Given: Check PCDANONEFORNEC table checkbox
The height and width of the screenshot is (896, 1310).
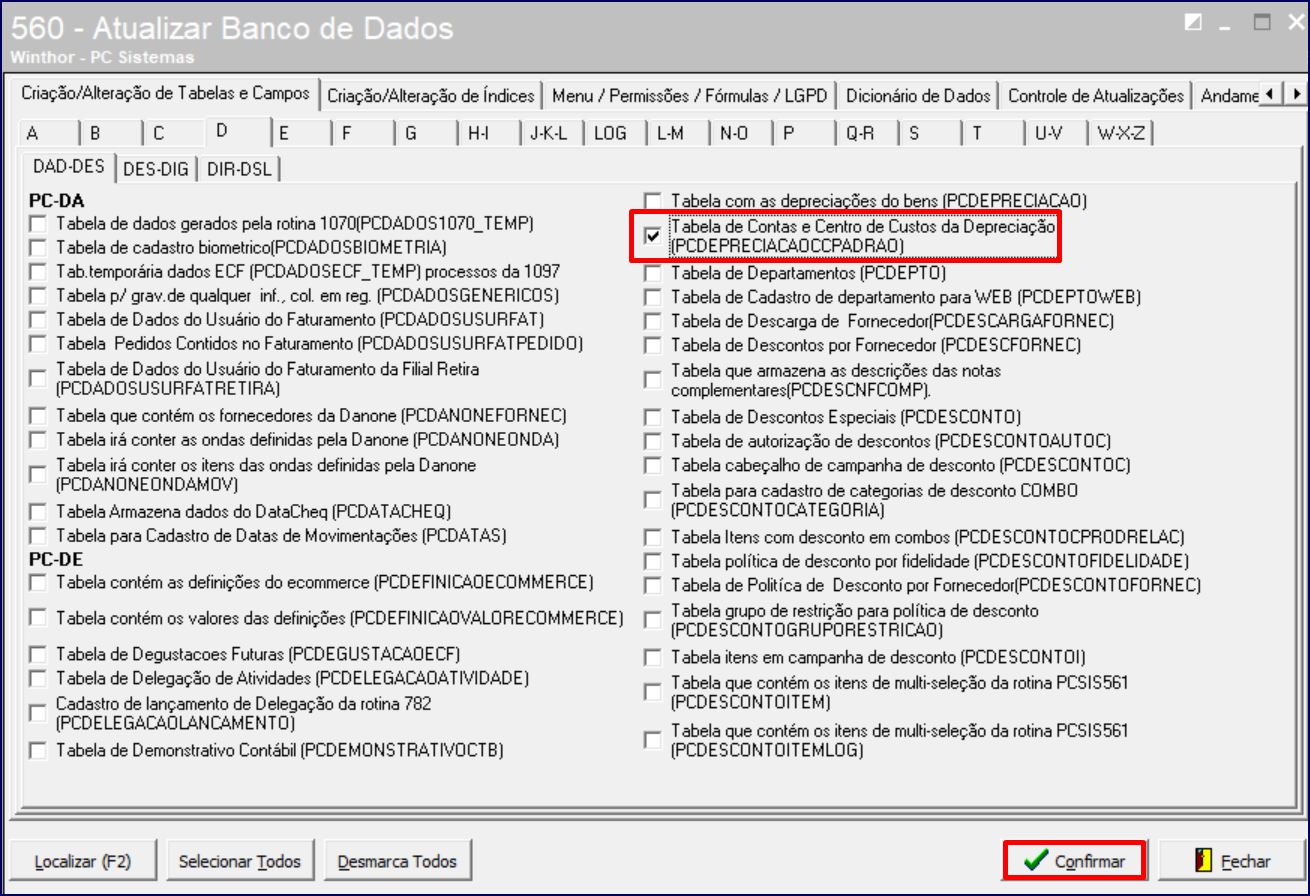Looking at the screenshot, I should pyautogui.click(x=38, y=415).
